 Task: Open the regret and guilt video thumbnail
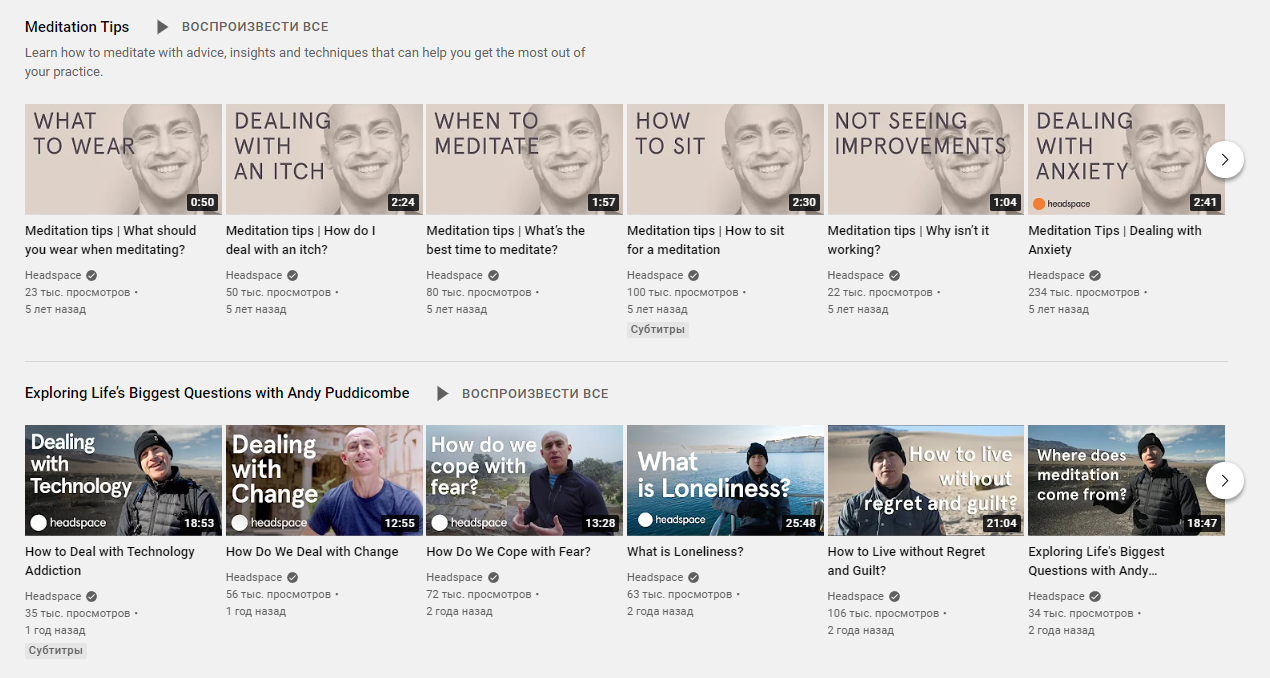(926, 481)
